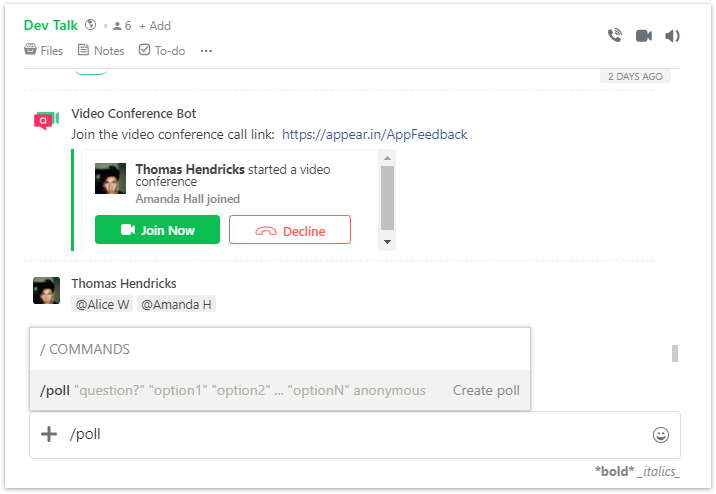Viewport: 716px width, 494px height.
Task: Expand the more options ellipsis menu
Action: point(206,51)
